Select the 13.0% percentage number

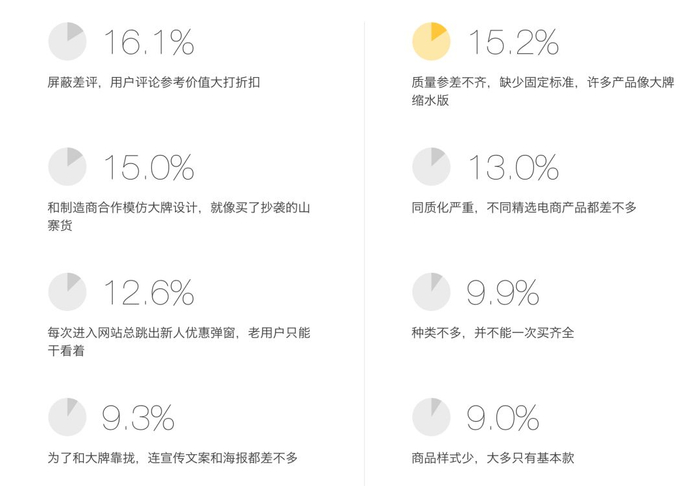pos(514,168)
